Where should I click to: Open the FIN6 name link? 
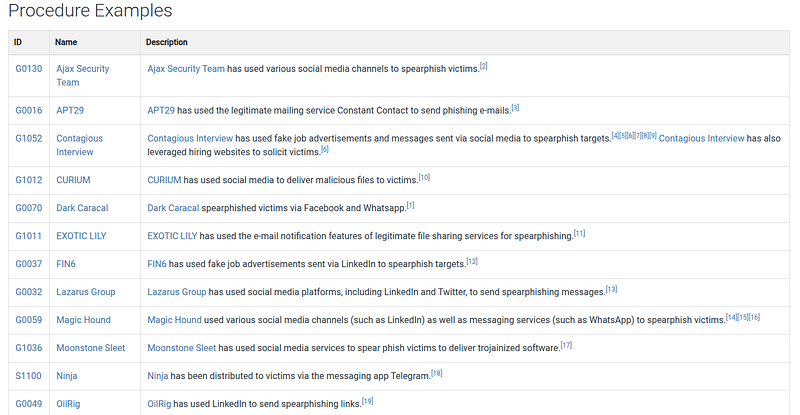pyautogui.click(x=66, y=264)
